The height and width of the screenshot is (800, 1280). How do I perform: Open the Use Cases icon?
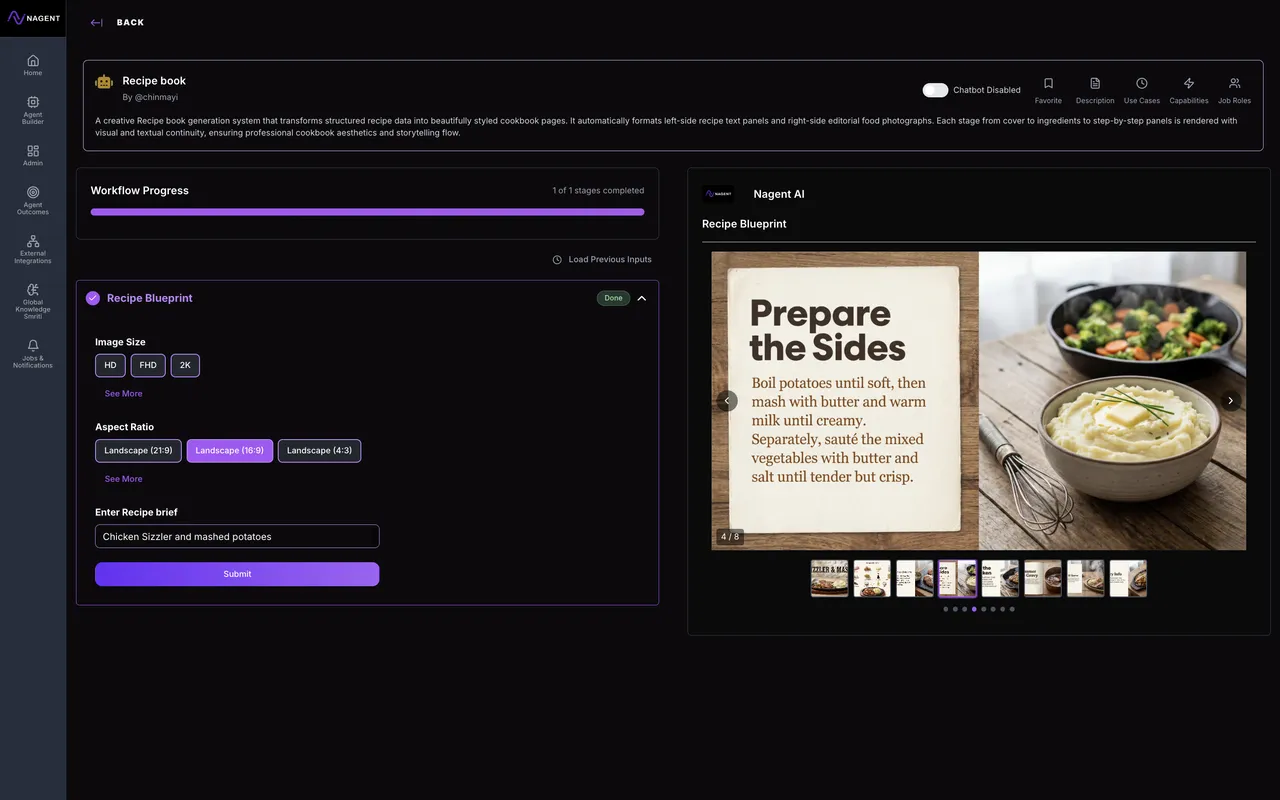(x=1142, y=84)
